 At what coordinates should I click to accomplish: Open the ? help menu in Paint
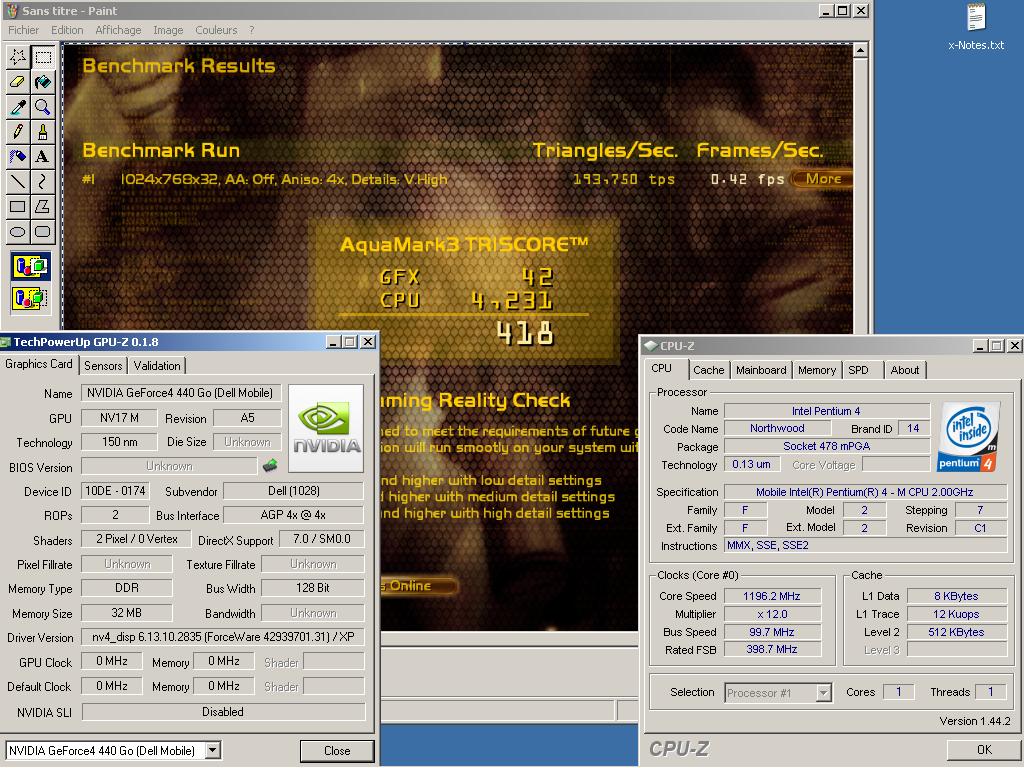coord(251,30)
